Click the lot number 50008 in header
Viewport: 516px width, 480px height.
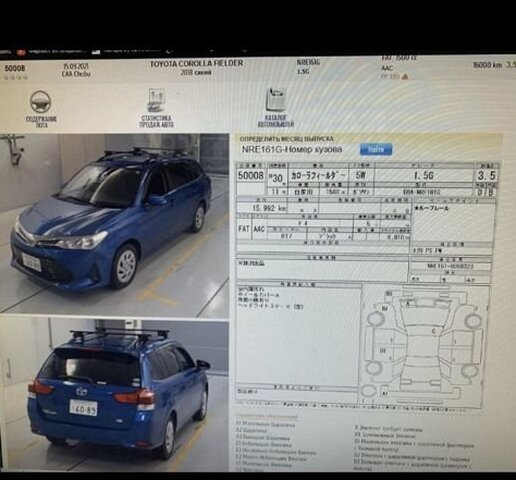(15, 68)
